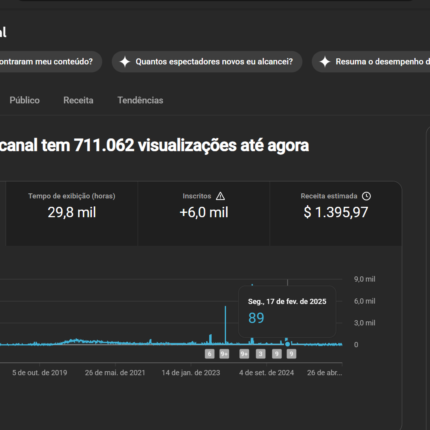Click the tooltip date "Seg., 17 de fev. de 2025"

287,301
